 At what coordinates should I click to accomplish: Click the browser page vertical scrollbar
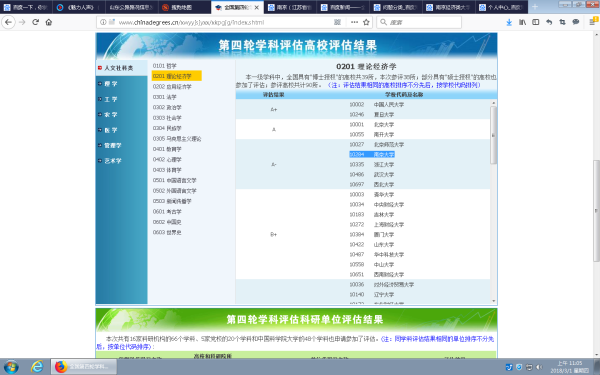pos(596,210)
